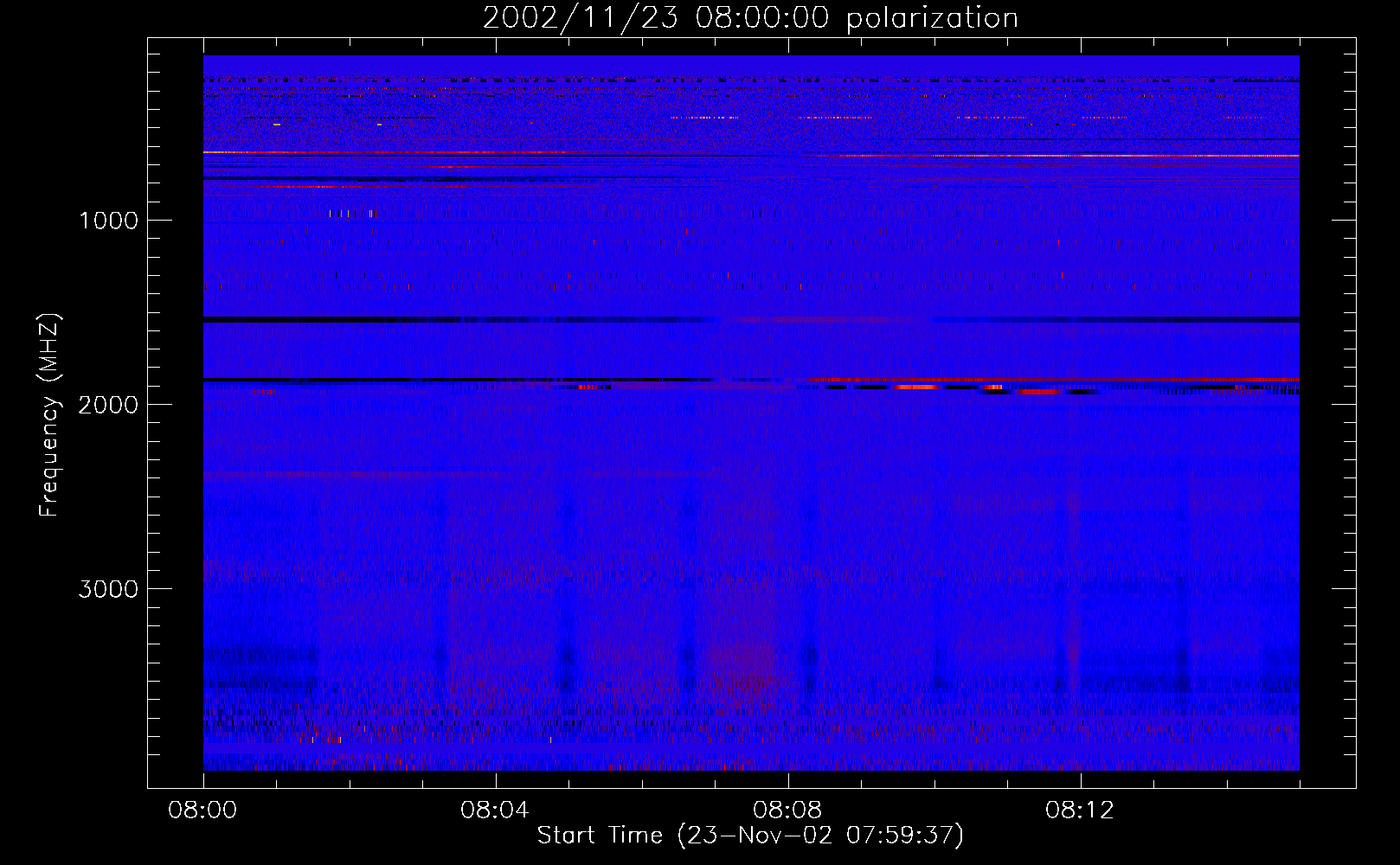Click the 08:00 time tick label

[202, 811]
